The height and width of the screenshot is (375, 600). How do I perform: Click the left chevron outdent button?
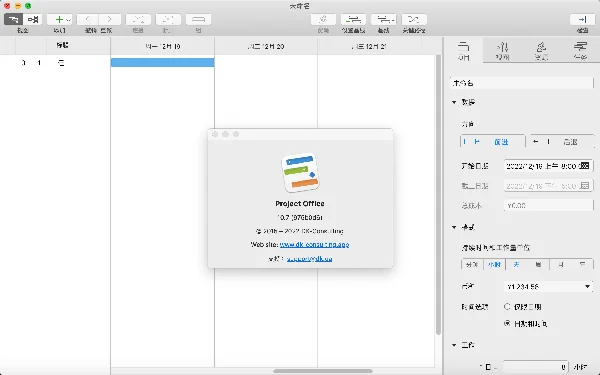coord(88,19)
